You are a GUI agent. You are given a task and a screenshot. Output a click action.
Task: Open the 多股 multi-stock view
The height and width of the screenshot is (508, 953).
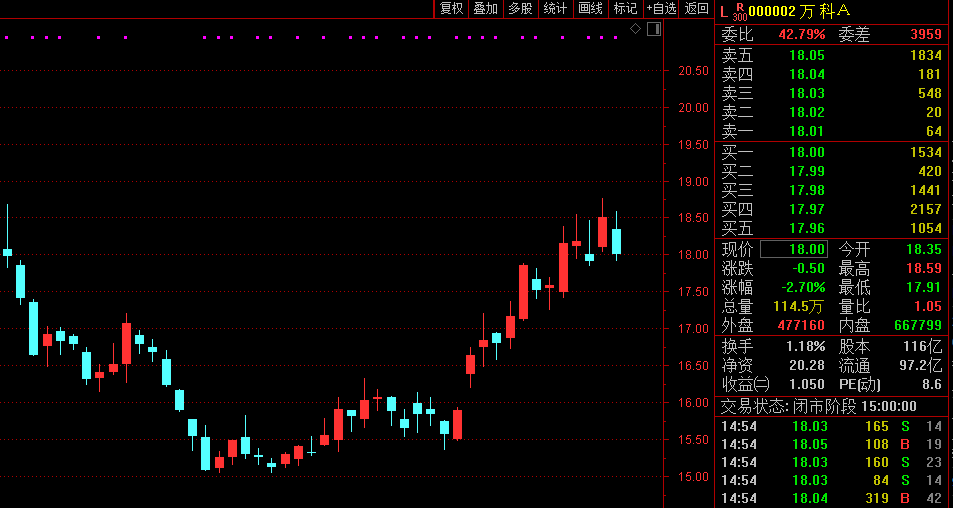(520, 9)
